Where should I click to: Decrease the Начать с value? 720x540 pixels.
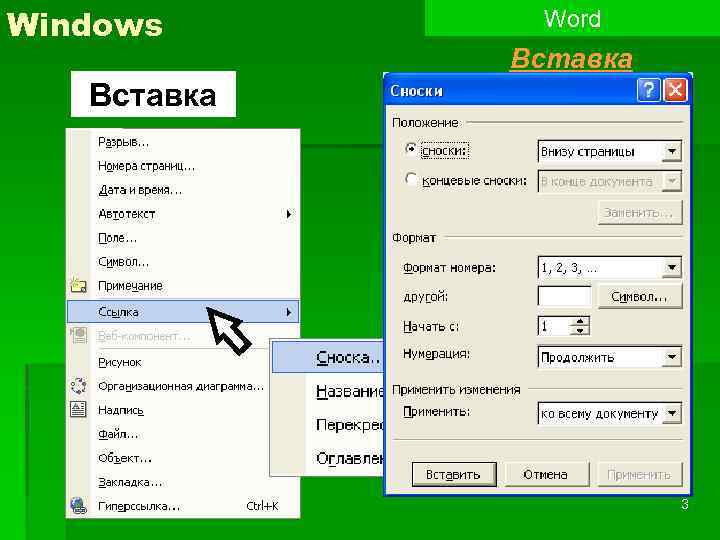tap(579, 331)
